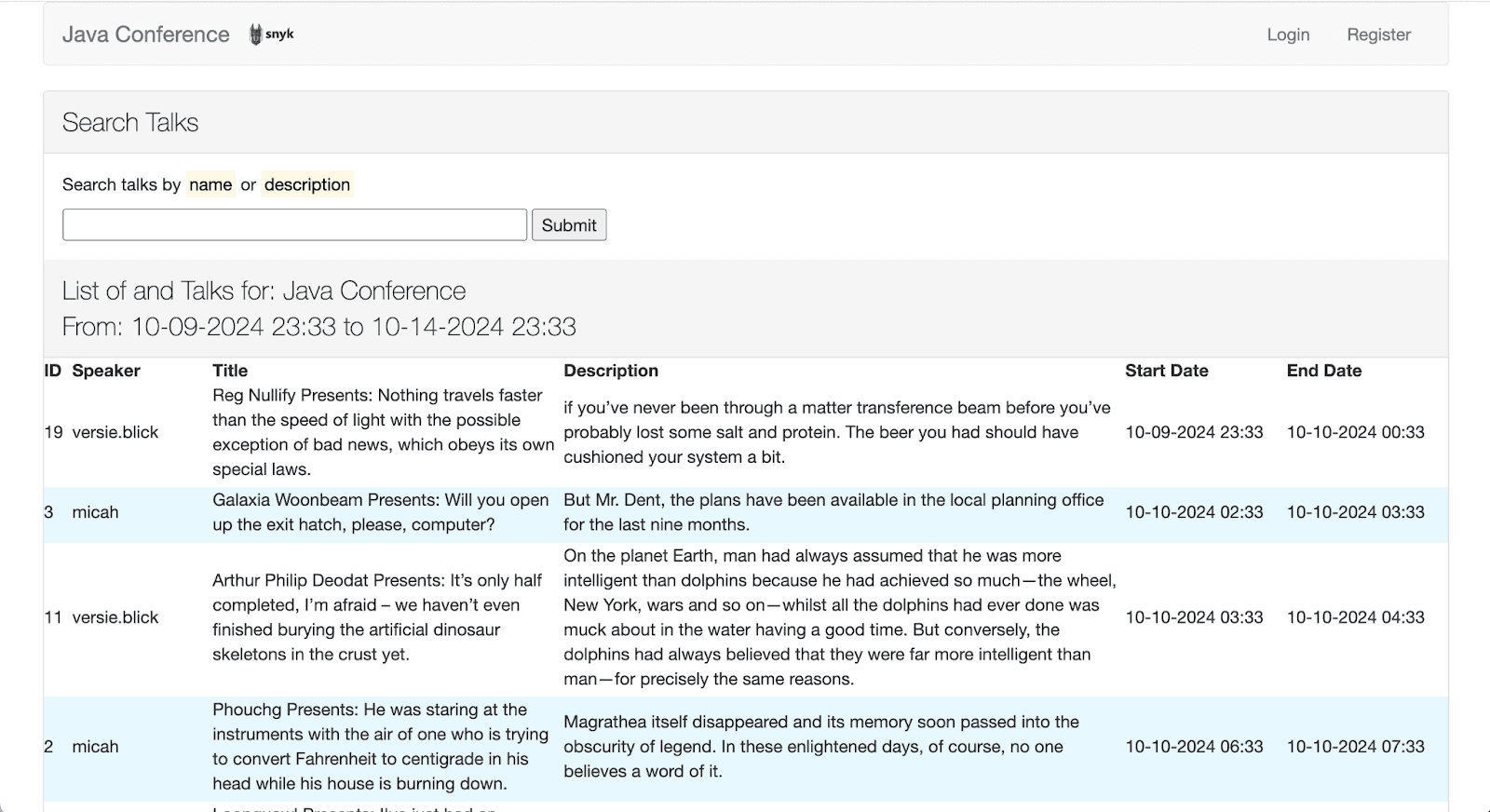This screenshot has width=1490, height=812.
Task: Click speaker versie.blick in talk 19 row
Action: pos(115,432)
